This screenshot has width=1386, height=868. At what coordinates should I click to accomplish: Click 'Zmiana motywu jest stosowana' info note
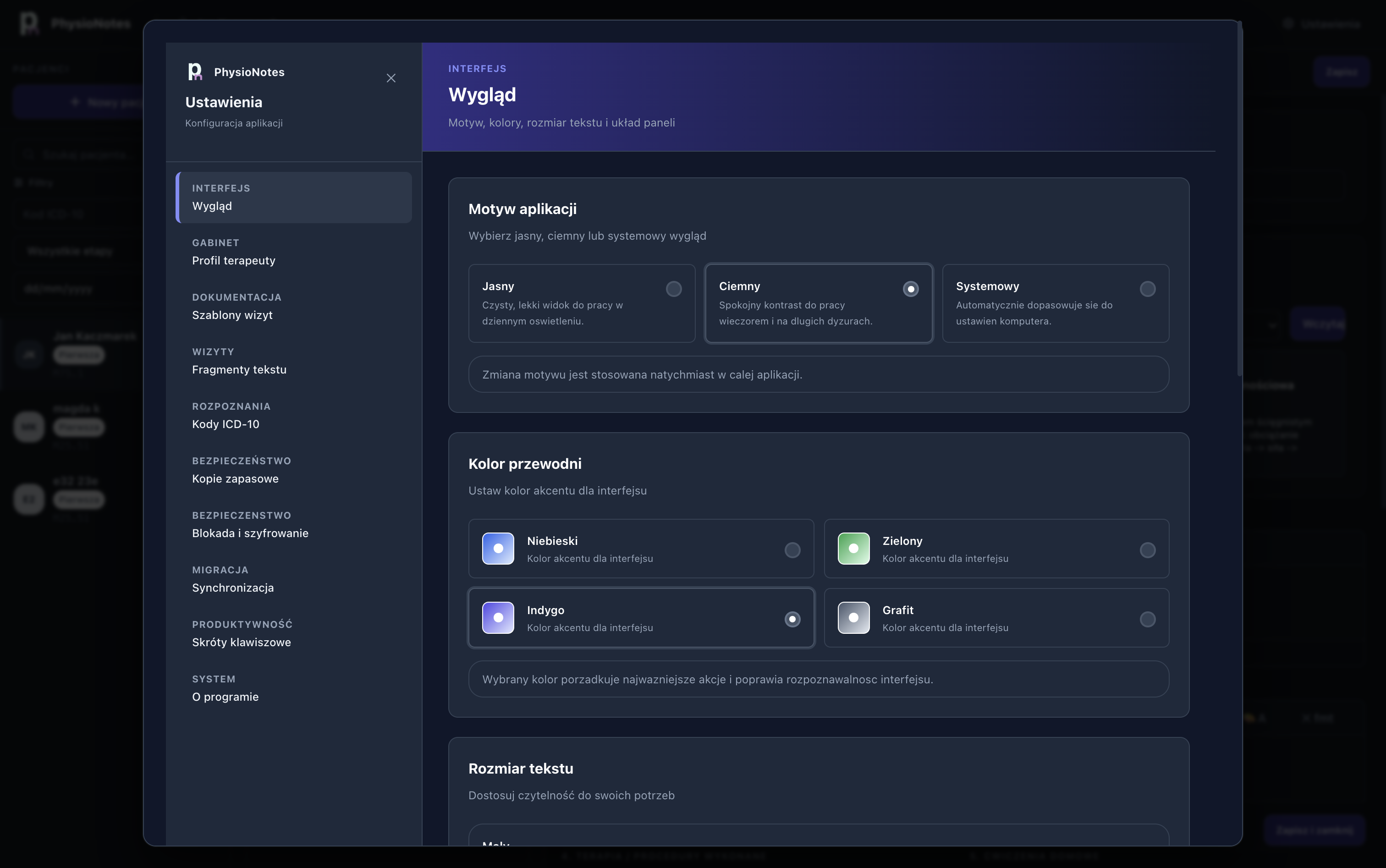tap(818, 374)
